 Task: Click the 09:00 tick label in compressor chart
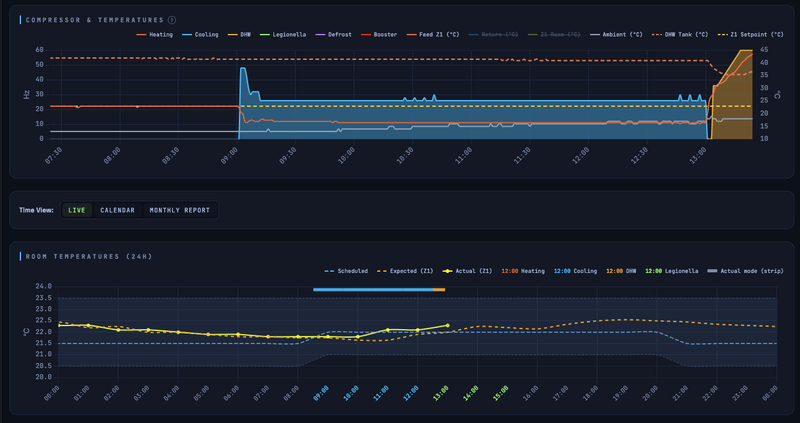pos(230,155)
